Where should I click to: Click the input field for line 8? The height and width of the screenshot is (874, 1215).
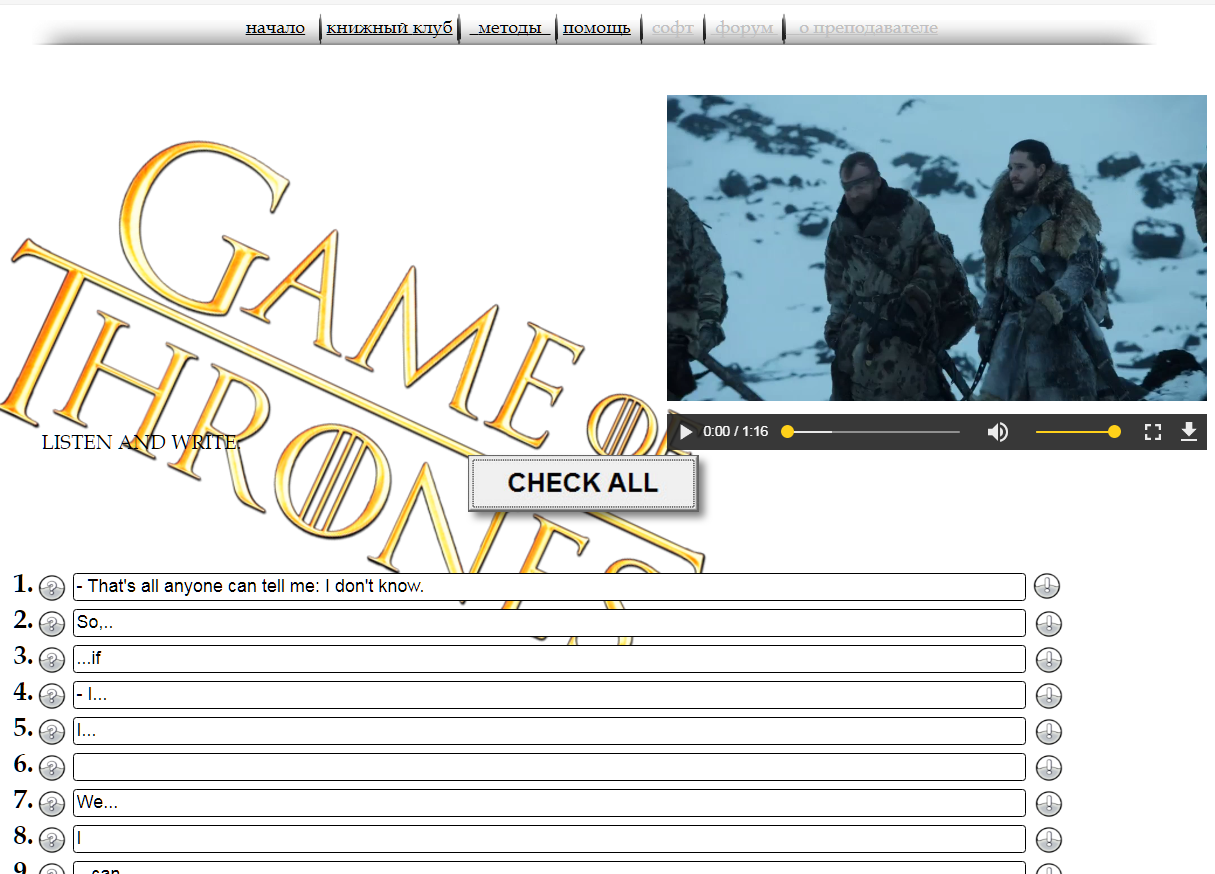549,839
